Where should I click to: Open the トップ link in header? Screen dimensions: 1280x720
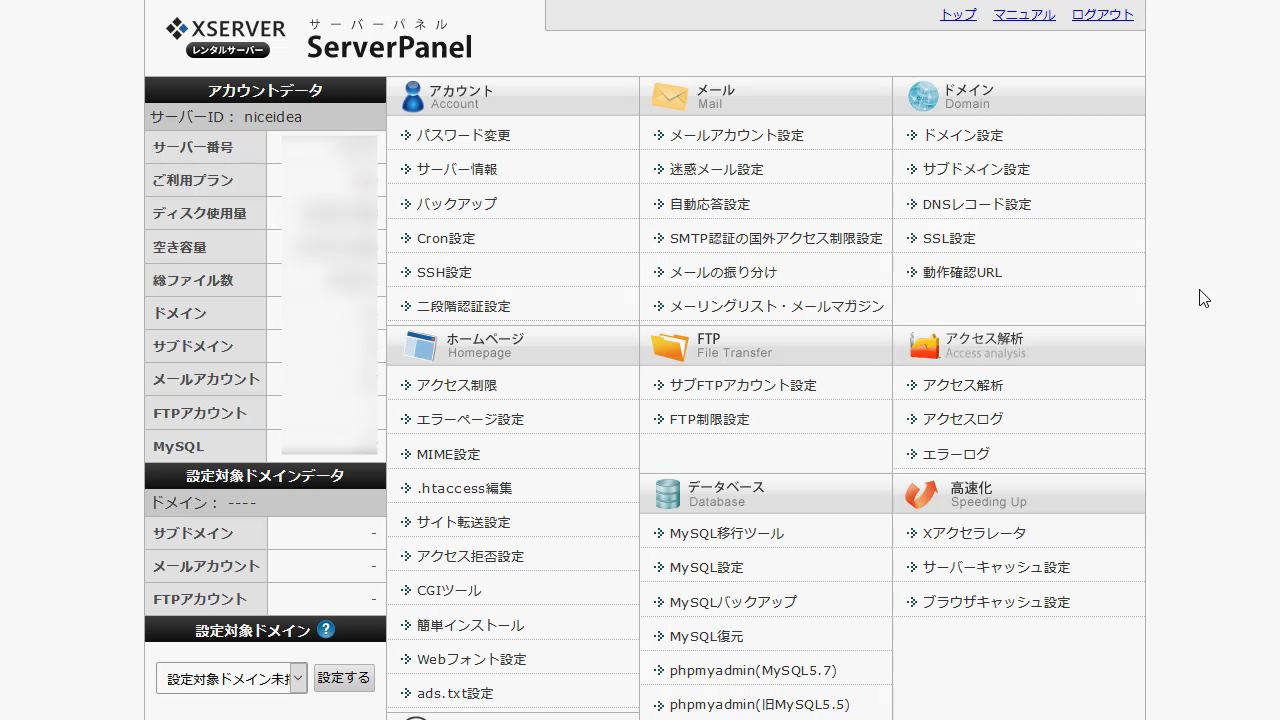click(x=958, y=15)
